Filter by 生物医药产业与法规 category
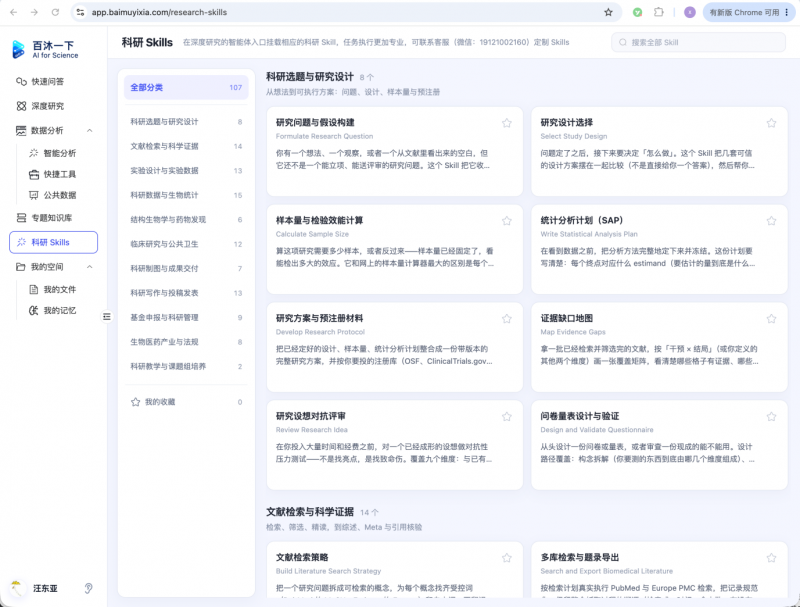The width and height of the screenshot is (800, 607). point(186,342)
